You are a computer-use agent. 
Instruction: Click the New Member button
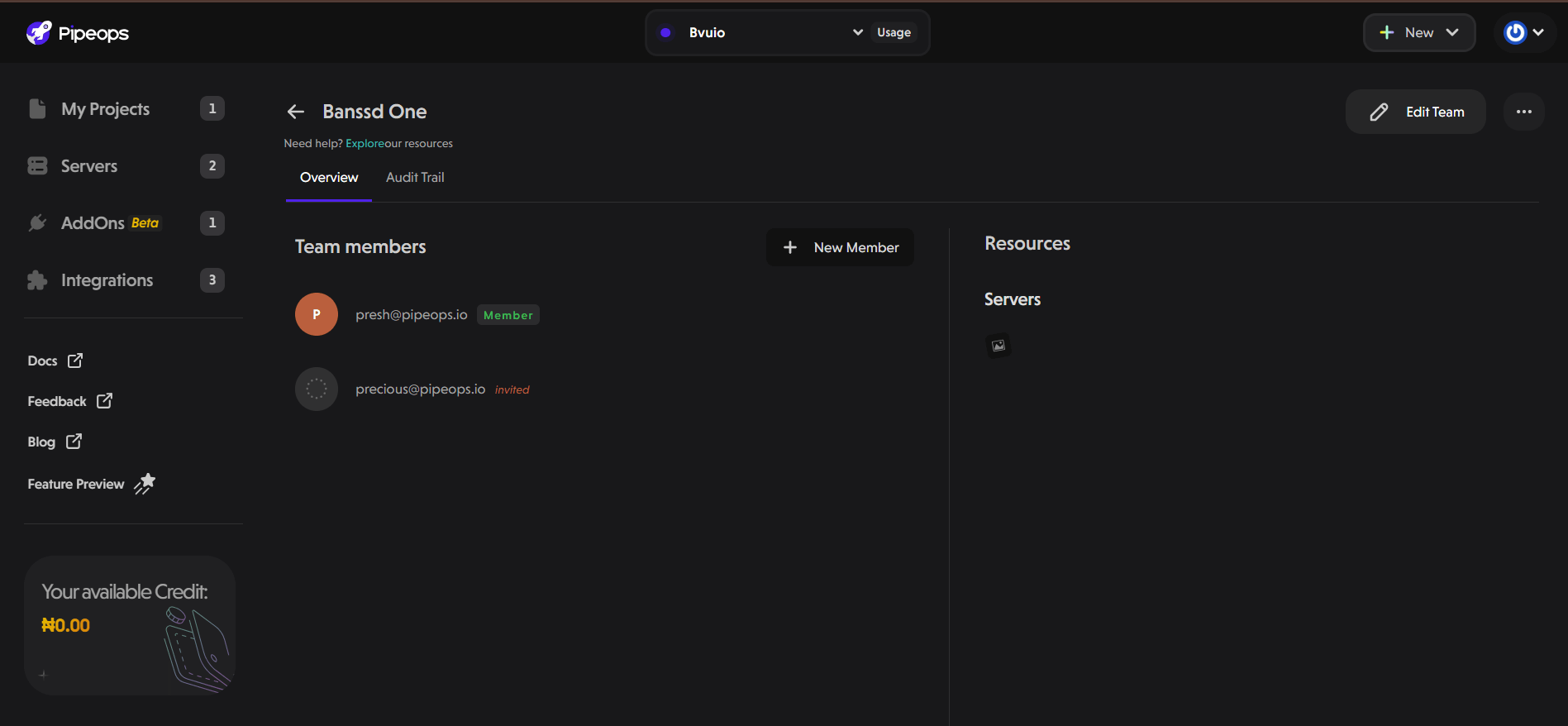click(x=840, y=247)
